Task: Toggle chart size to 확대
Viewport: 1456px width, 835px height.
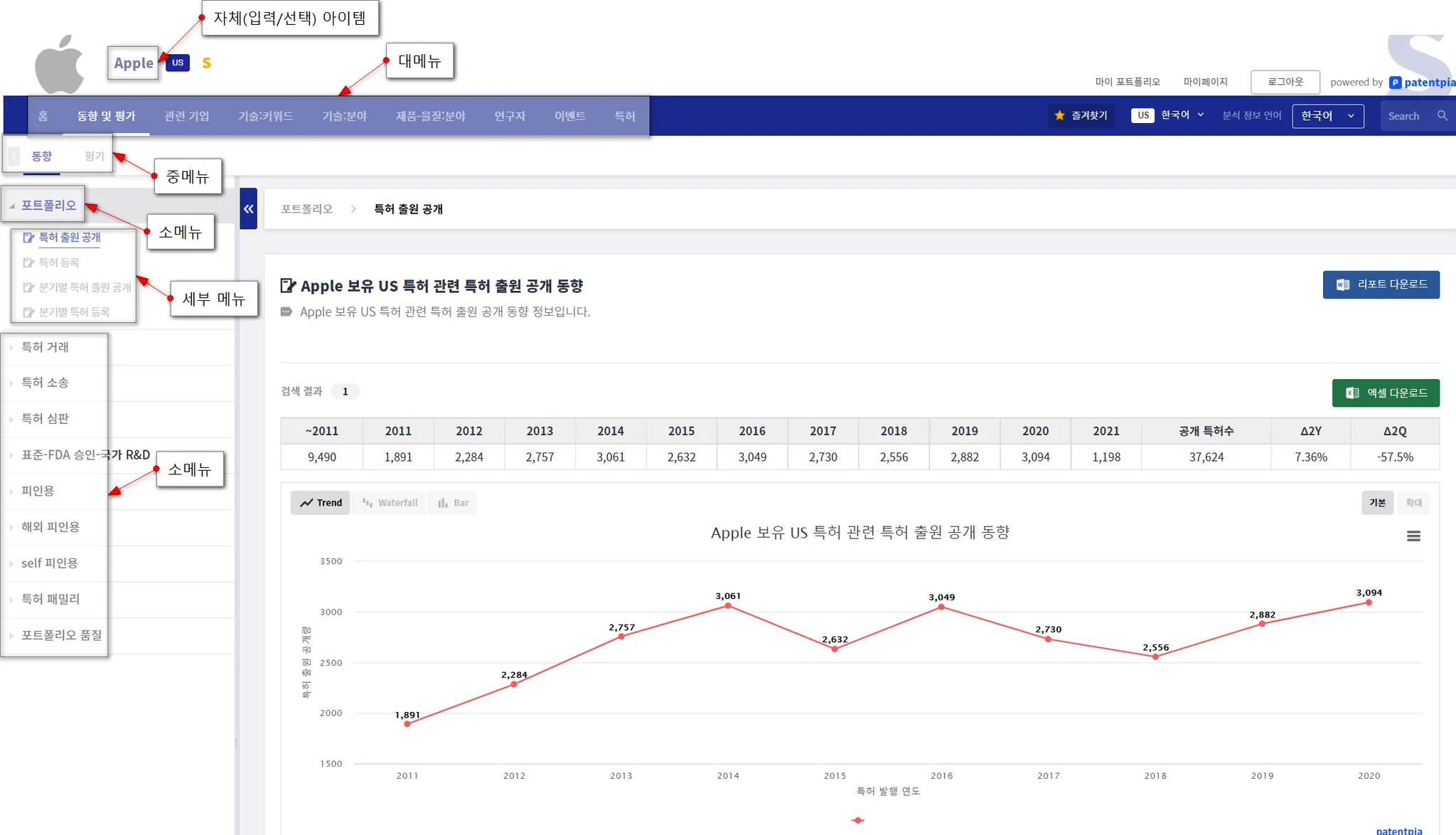Action: (1413, 503)
